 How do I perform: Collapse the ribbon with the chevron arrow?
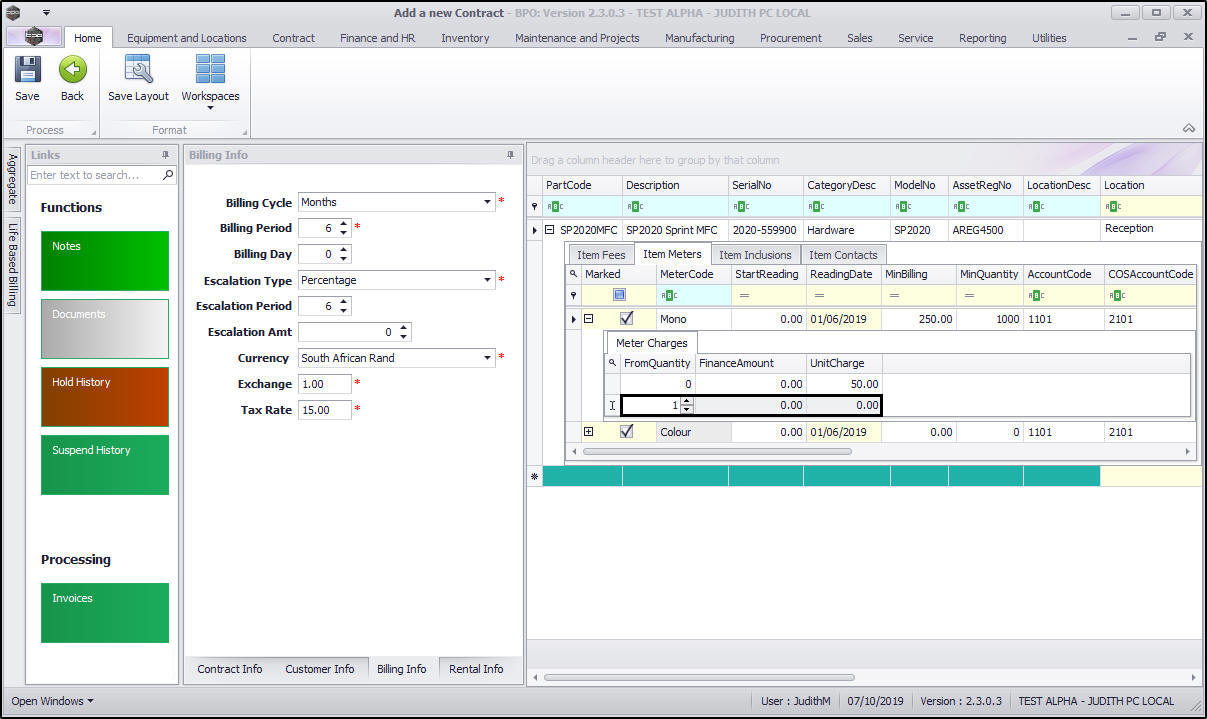[x=1189, y=128]
